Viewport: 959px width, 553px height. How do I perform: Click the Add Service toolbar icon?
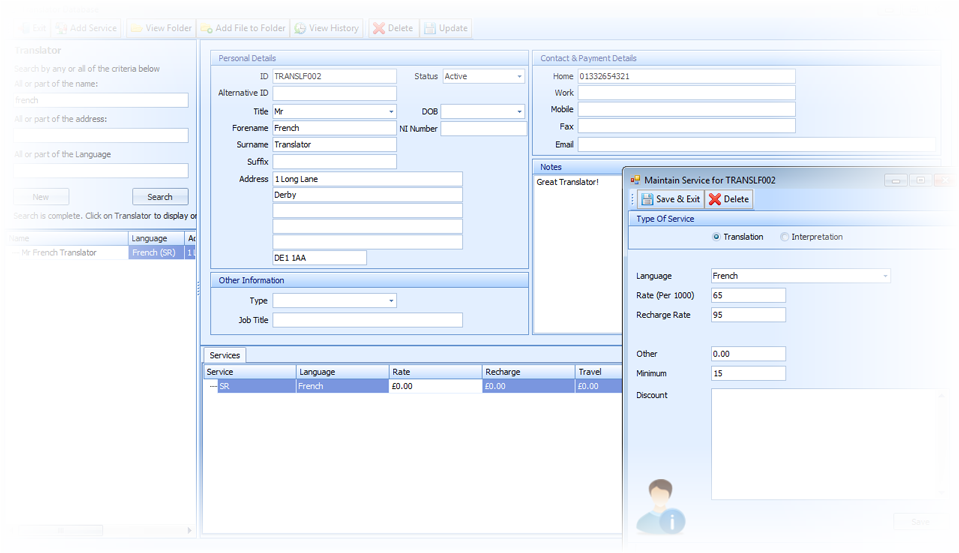coord(62,28)
